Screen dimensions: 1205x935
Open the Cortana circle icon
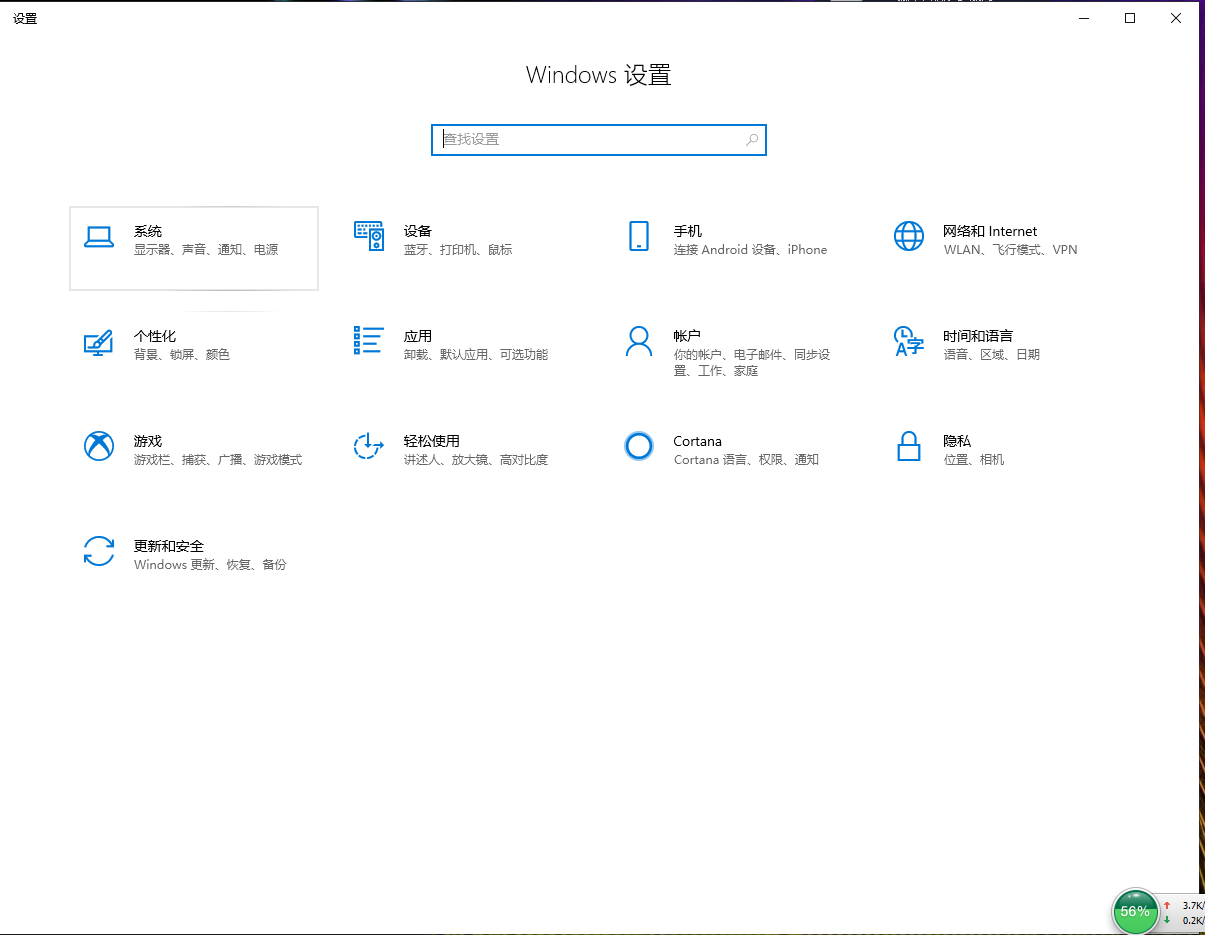click(x=638, y=446)
